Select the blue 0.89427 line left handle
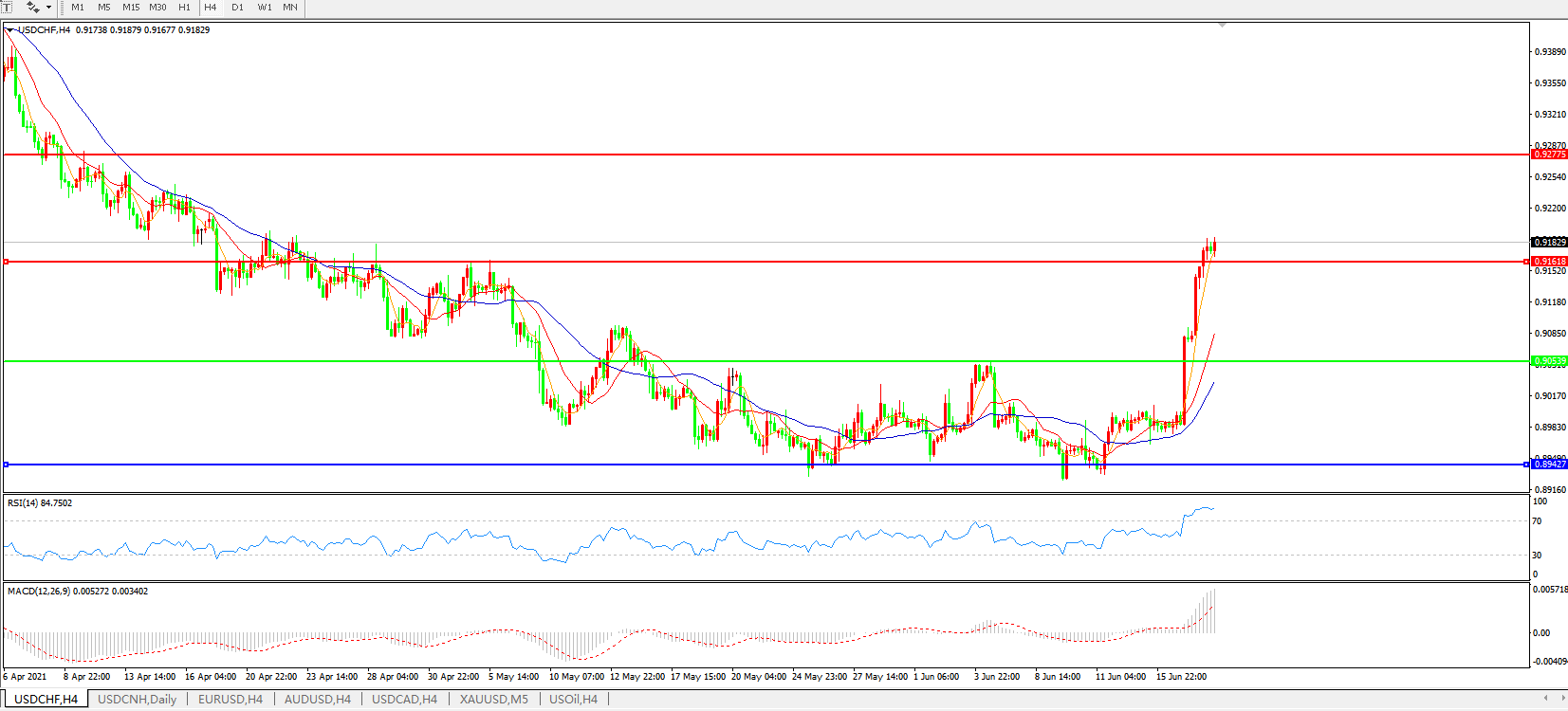 coord(7,465)
